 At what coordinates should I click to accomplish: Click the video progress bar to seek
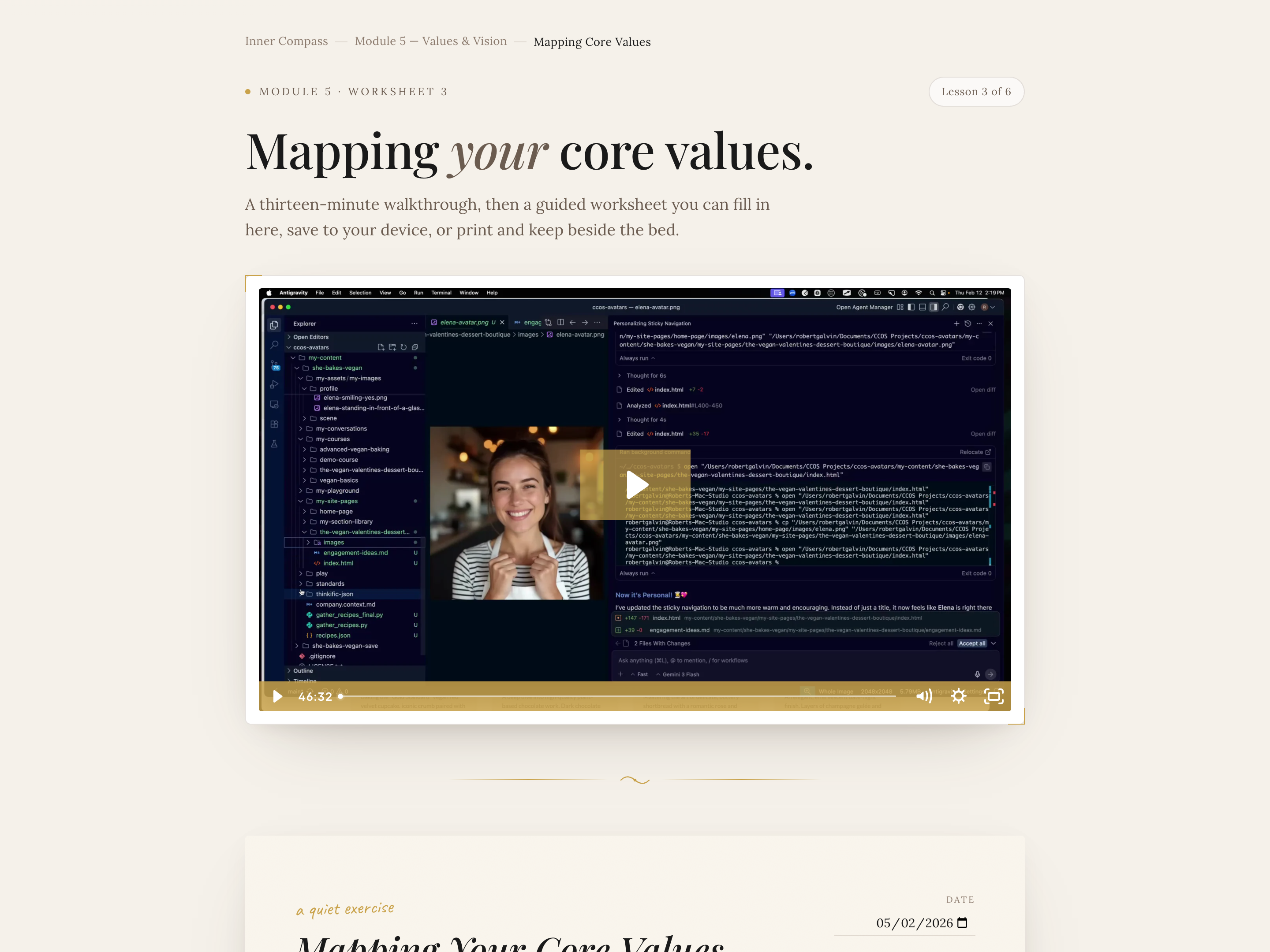coord(618,697)
